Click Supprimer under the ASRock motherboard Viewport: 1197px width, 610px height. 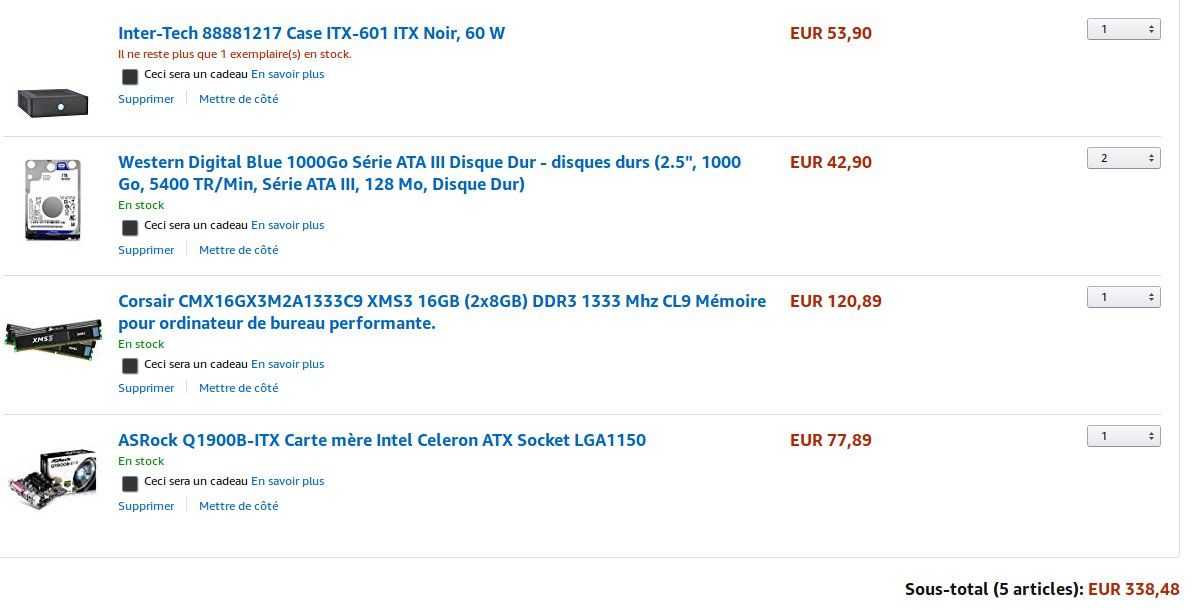(x=146, y=505)
